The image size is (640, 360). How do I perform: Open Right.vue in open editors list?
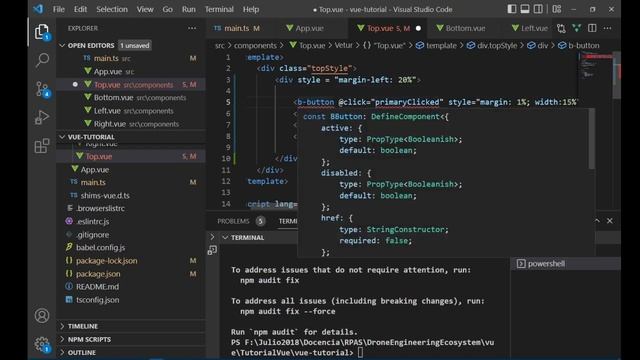pyautogui.click(x=131, y=124)
